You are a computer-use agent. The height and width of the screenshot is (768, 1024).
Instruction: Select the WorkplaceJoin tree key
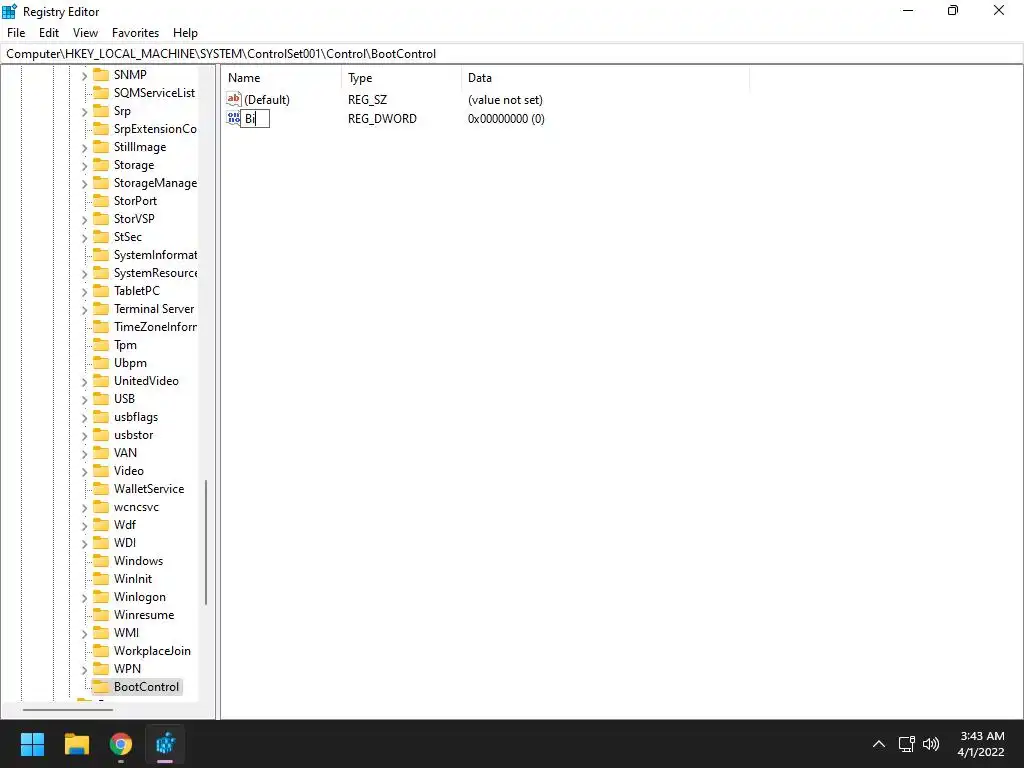pyautogui.click(x=152, y=650)
